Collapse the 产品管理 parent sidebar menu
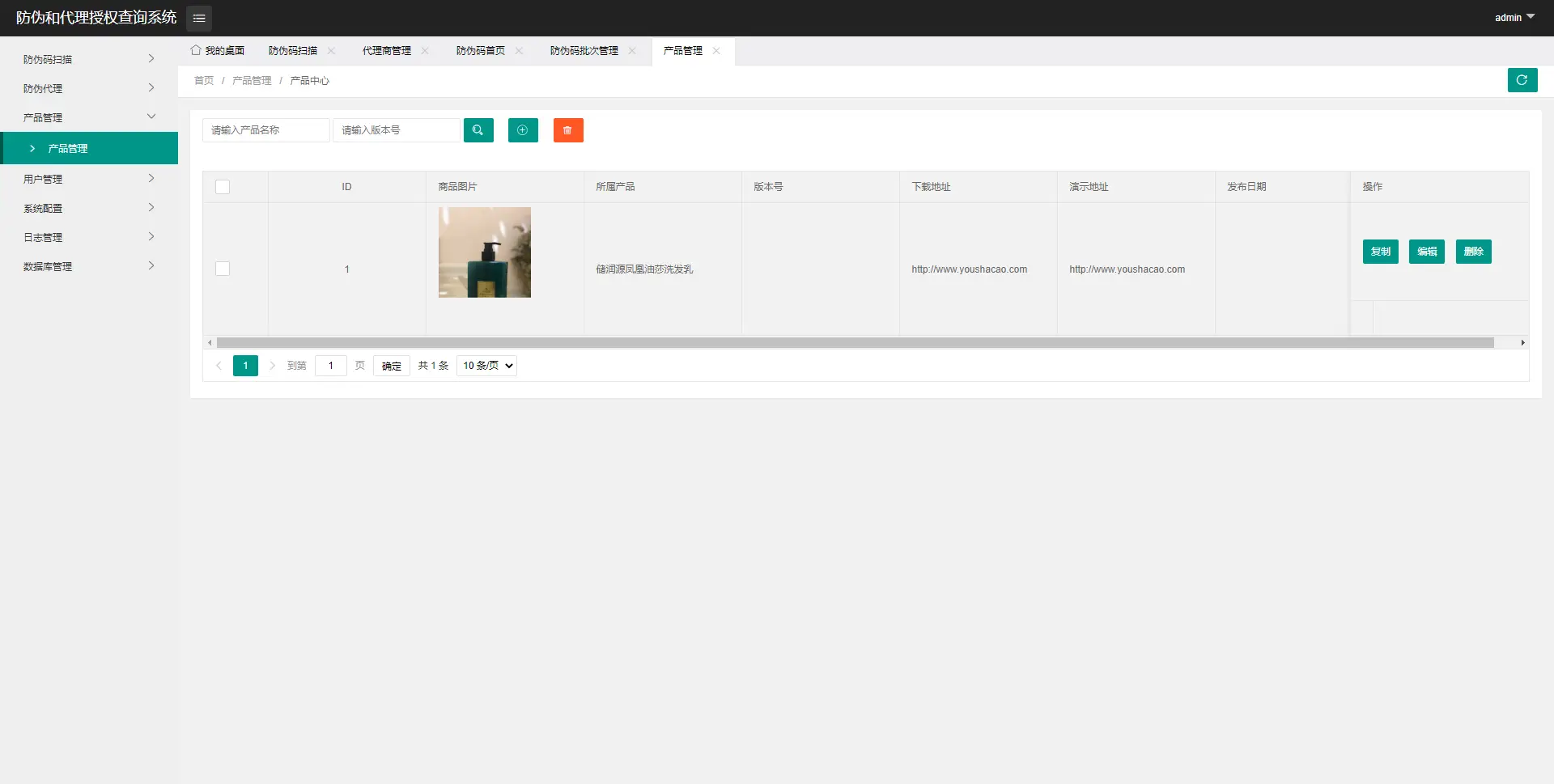Screen dimensions: 1554x784 (89, 117)
